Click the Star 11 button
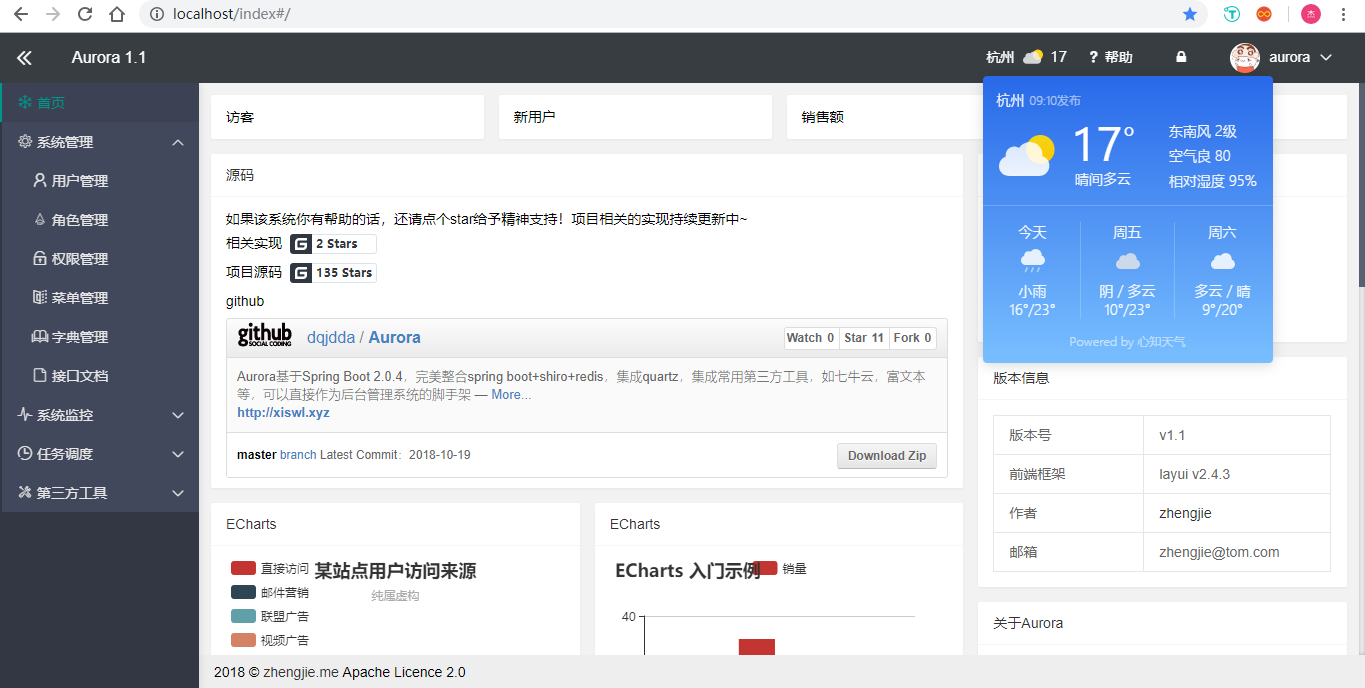Viewport: 1365px width, 688px height. point(864,338)
